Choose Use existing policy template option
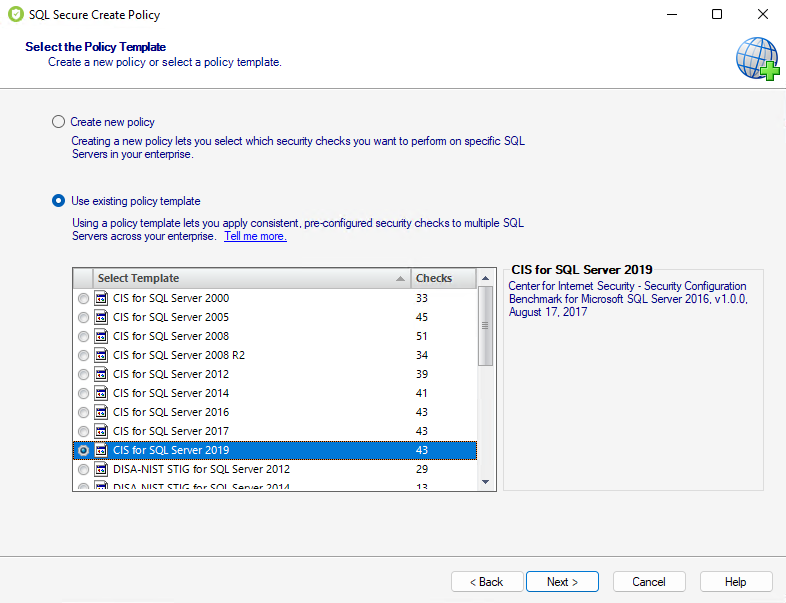 point(58,200)
